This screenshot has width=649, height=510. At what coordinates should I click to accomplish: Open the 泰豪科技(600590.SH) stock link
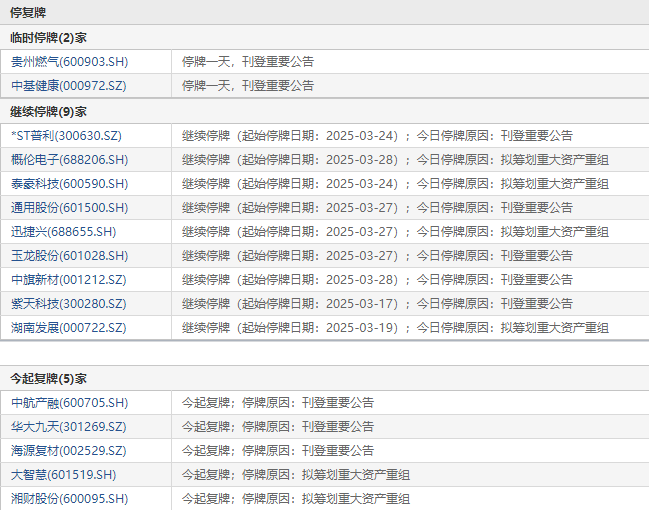click(70, 184)
